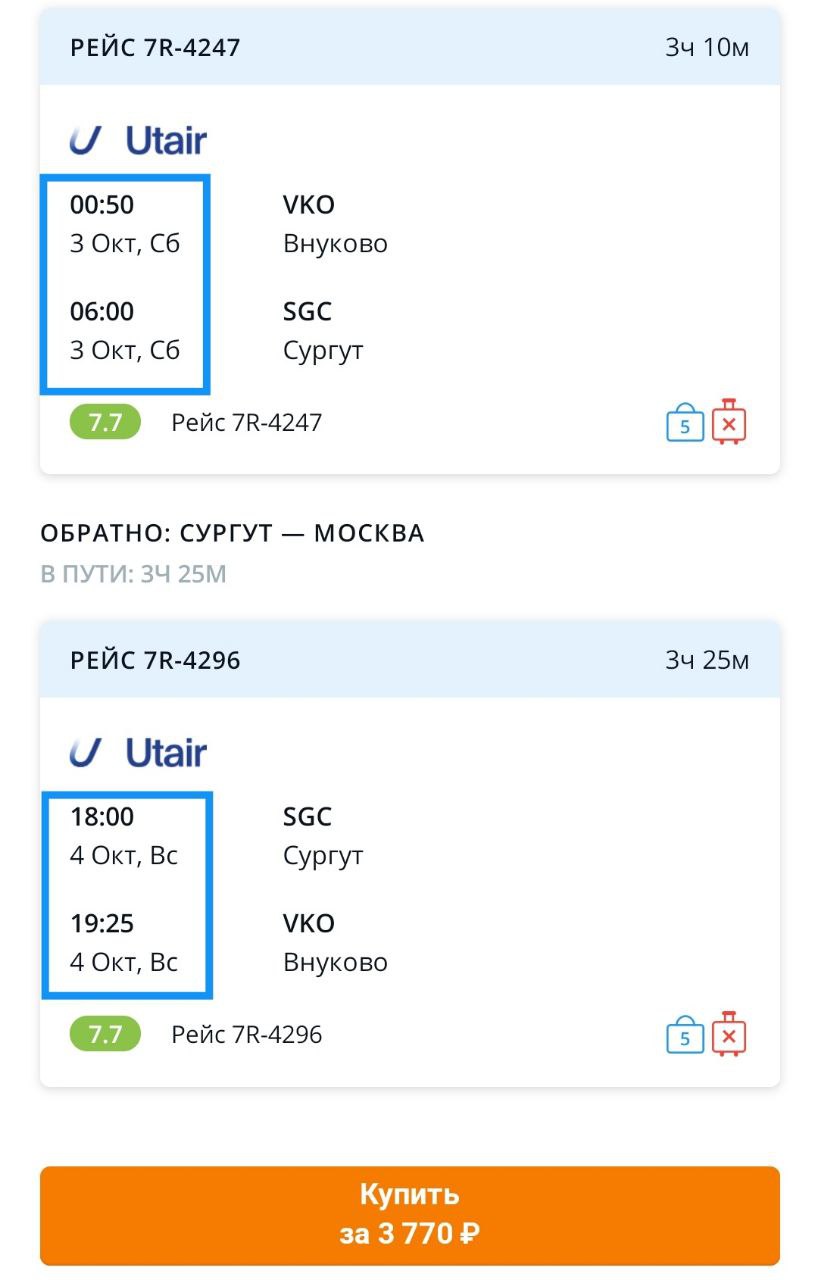Tap the 3ч 10м duration in outbound header
Viewport: 818px width, 1280px height.
(707, 47)
